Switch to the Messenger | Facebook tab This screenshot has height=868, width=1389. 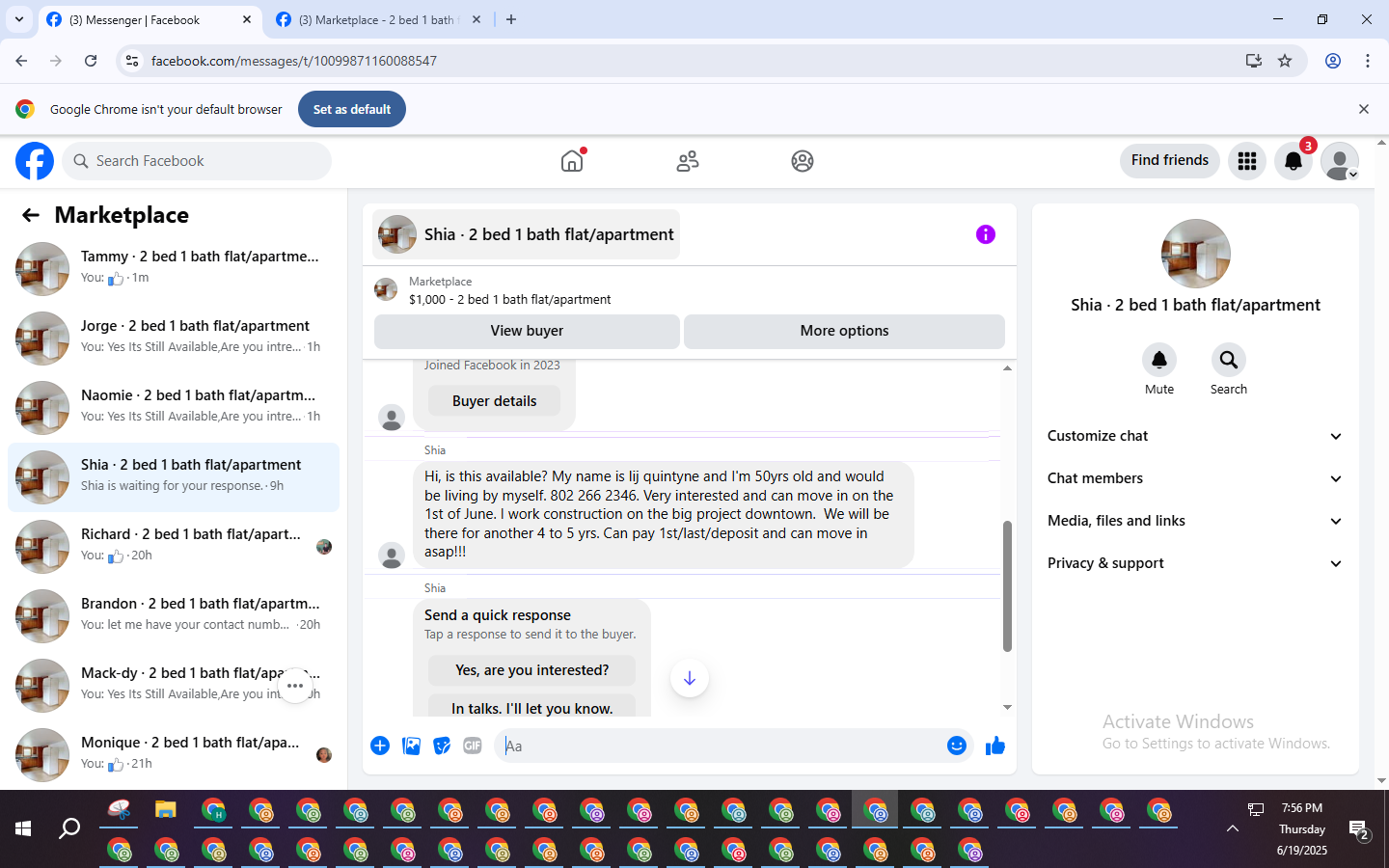(150, 20)
